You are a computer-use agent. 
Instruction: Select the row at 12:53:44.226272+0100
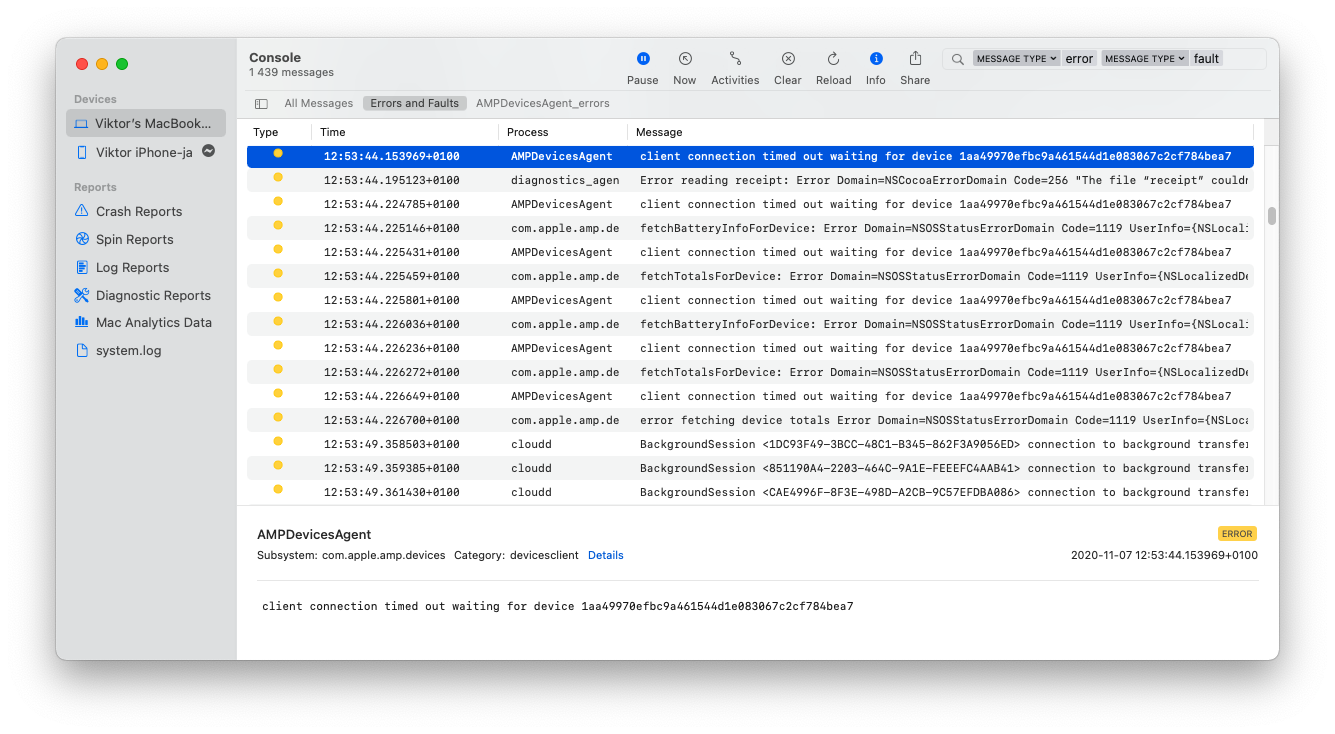pyautogui.click(x=750, y=372)
